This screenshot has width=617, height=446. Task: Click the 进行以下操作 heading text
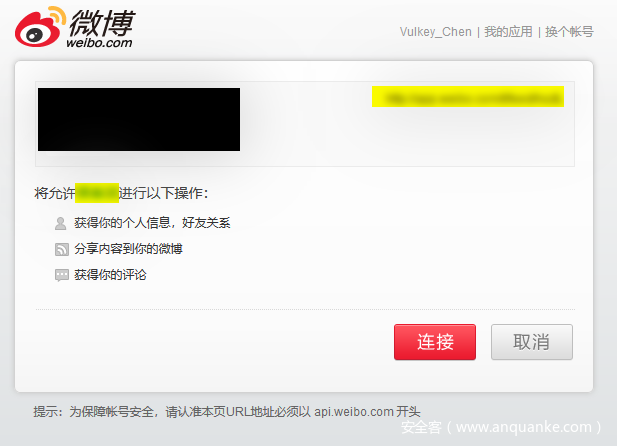tap(163, 193)
